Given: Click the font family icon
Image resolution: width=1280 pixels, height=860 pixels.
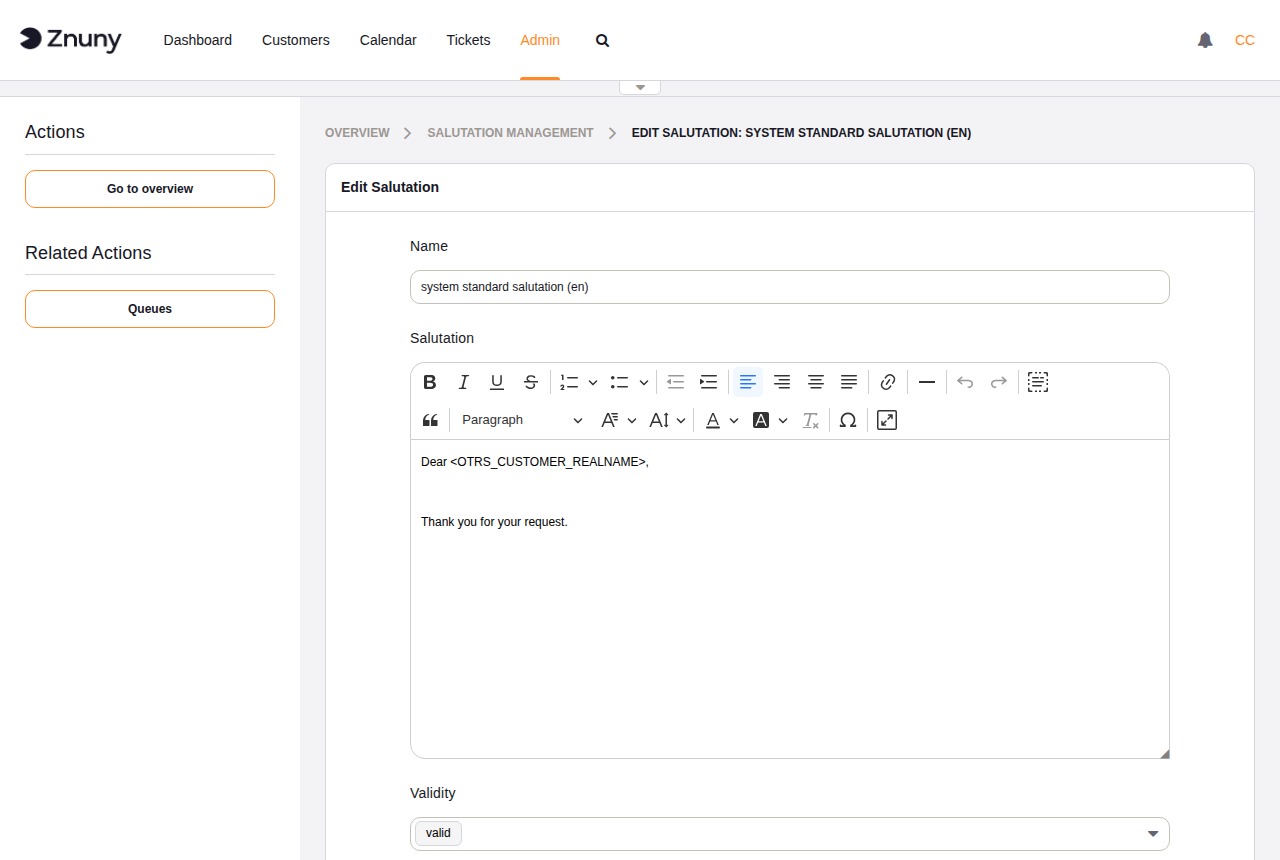Looking at the screenshot, I should (609, 420).
